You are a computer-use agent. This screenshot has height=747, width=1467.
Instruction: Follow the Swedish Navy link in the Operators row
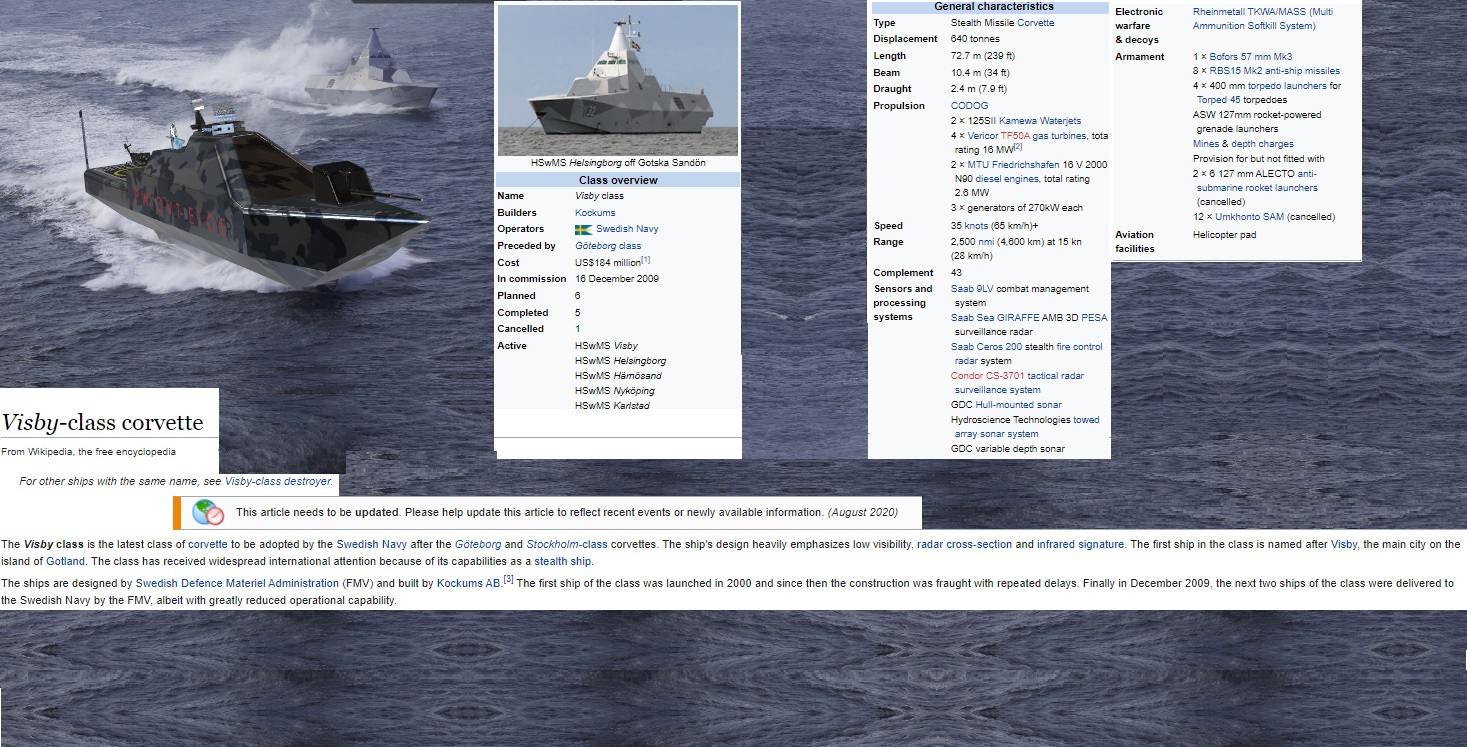pyautogui.click(x=627, y=229)
